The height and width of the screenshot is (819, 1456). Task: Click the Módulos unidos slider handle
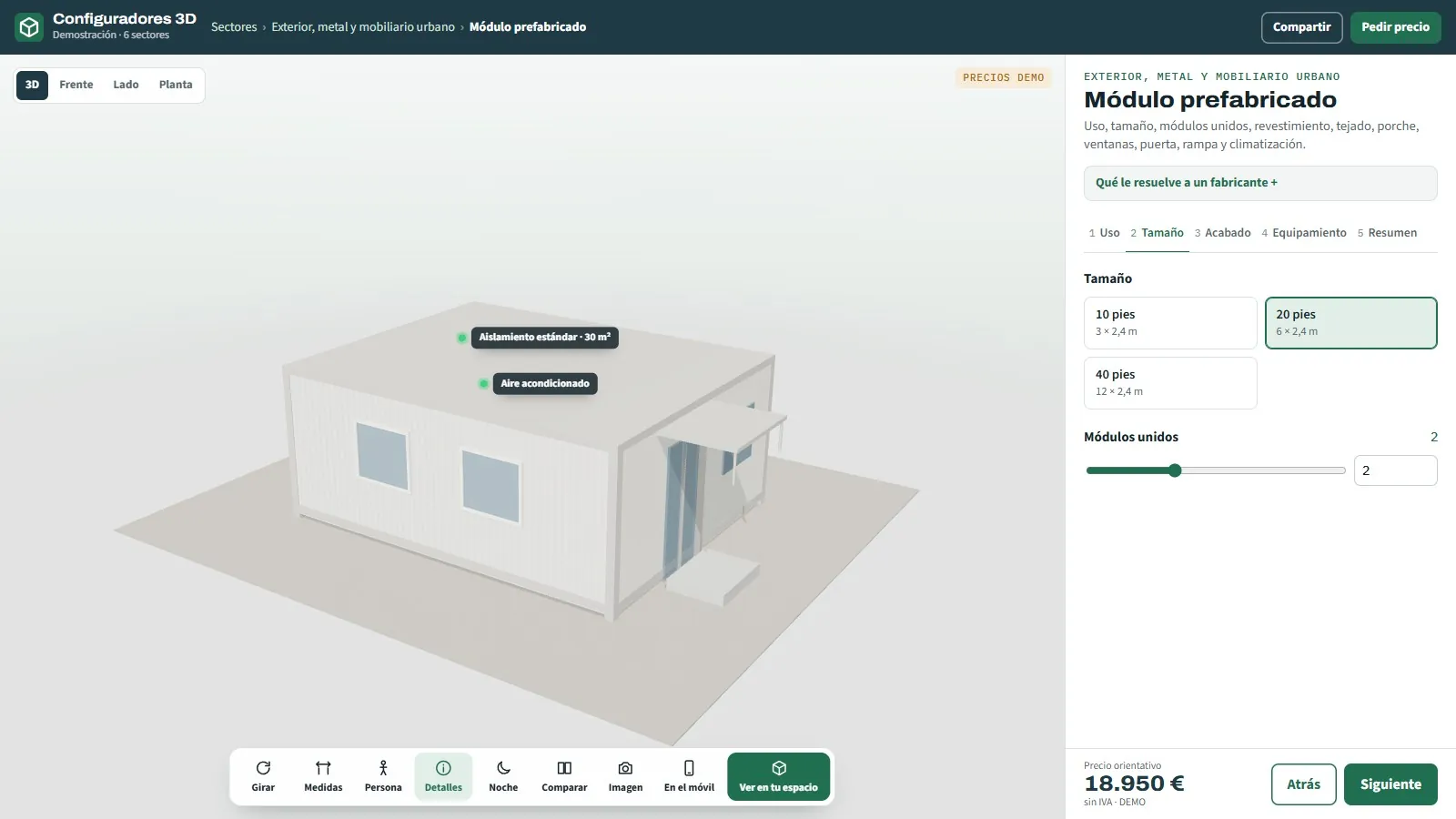point(1175,470)
